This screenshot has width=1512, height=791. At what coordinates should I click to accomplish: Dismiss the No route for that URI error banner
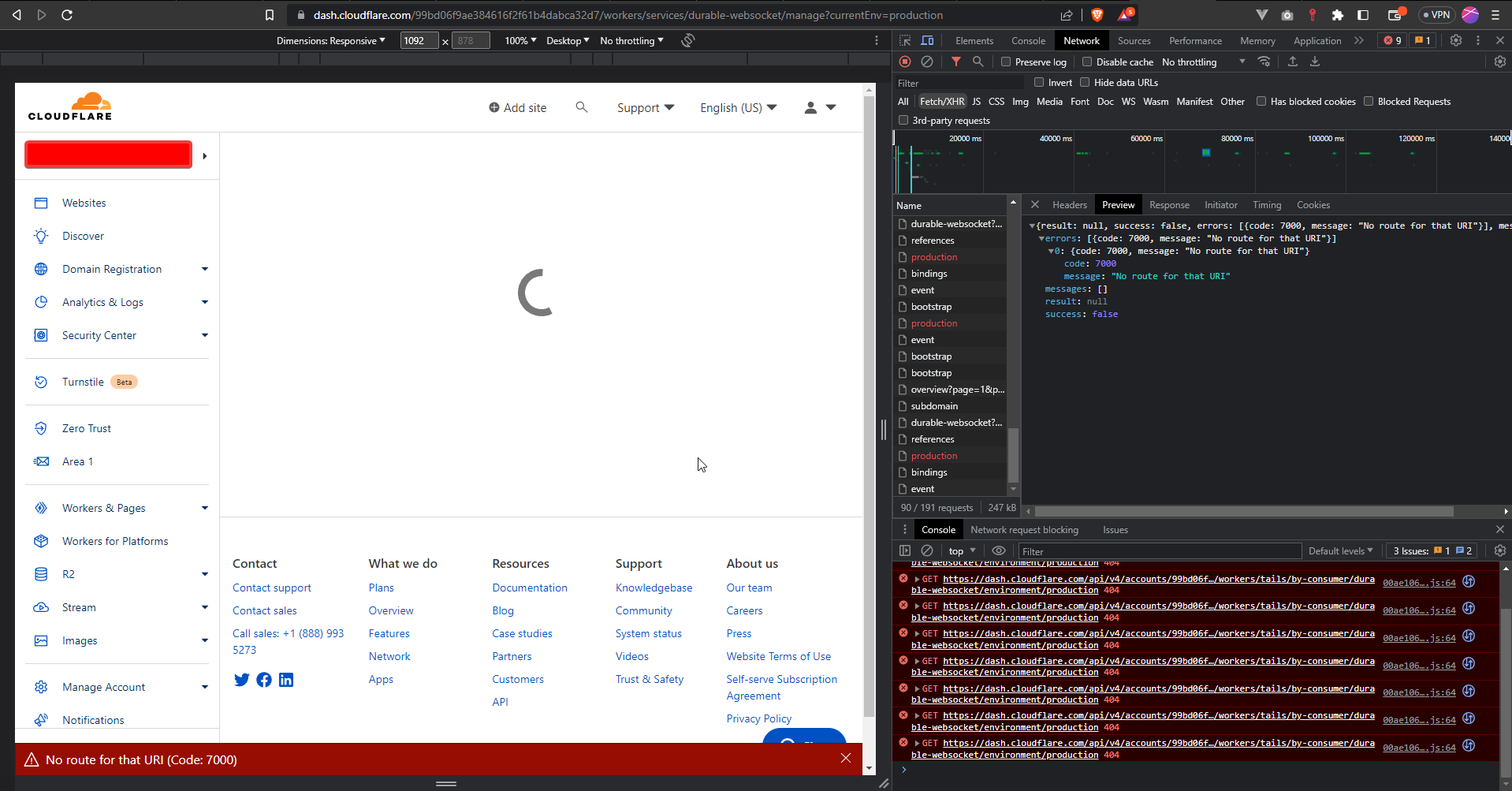(x=845, y=759)
